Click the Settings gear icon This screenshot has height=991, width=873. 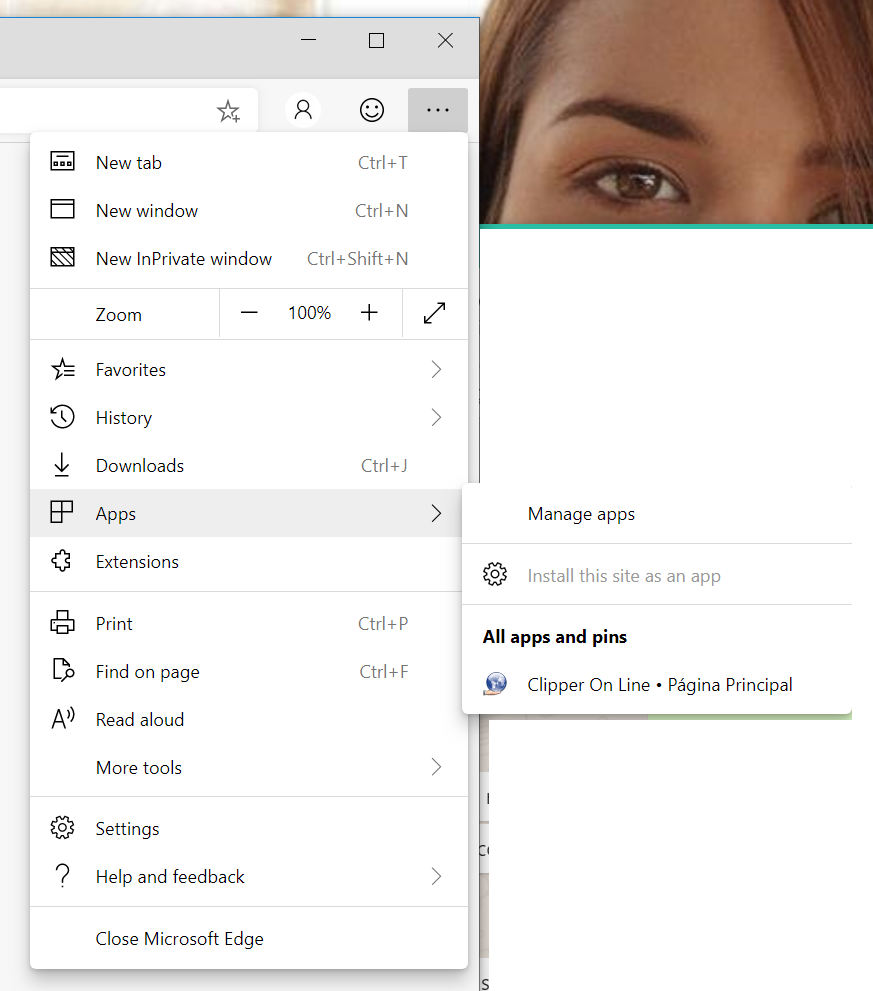coord(62,829)
